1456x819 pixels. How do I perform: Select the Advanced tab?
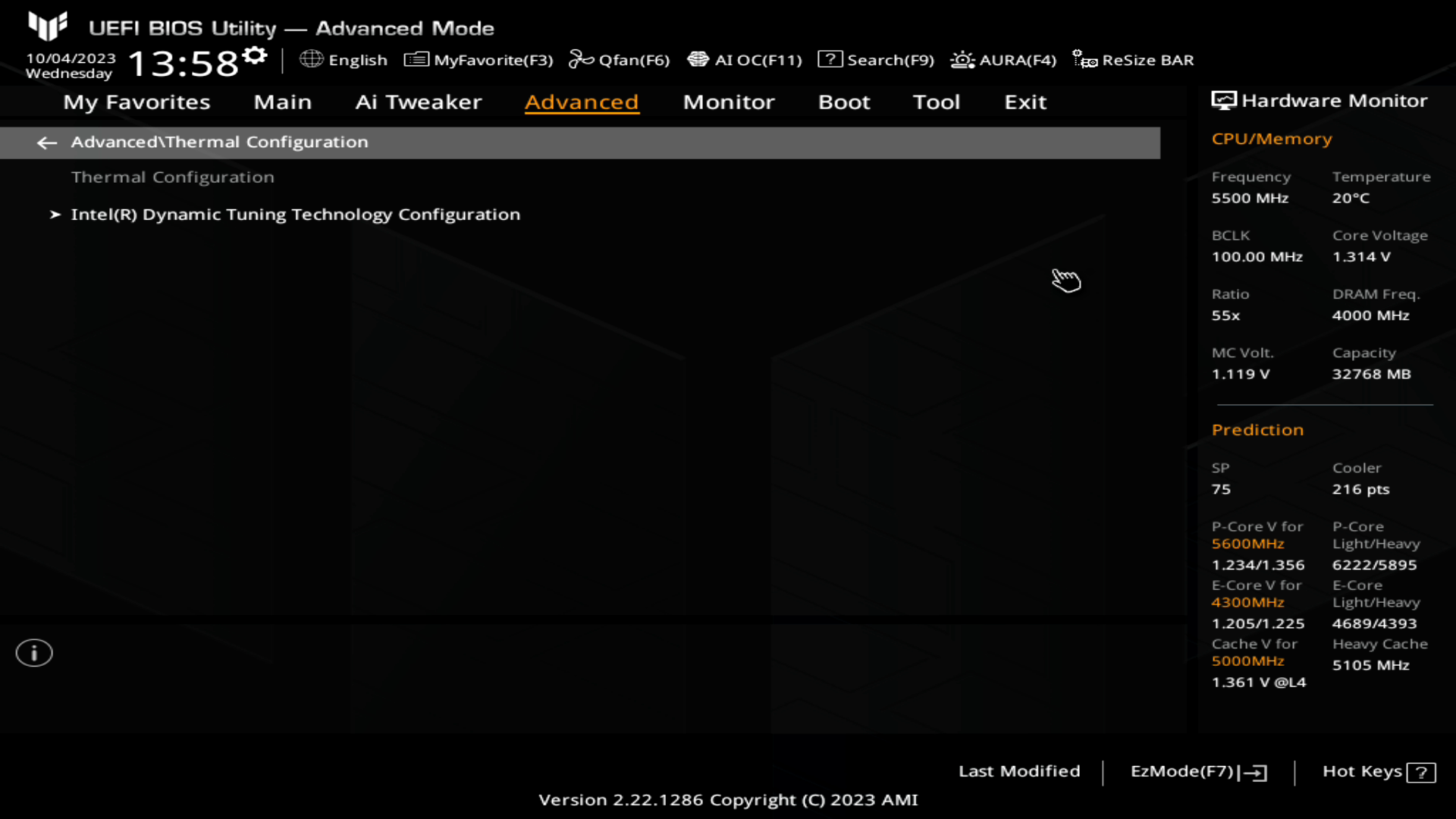click(582, 102)
